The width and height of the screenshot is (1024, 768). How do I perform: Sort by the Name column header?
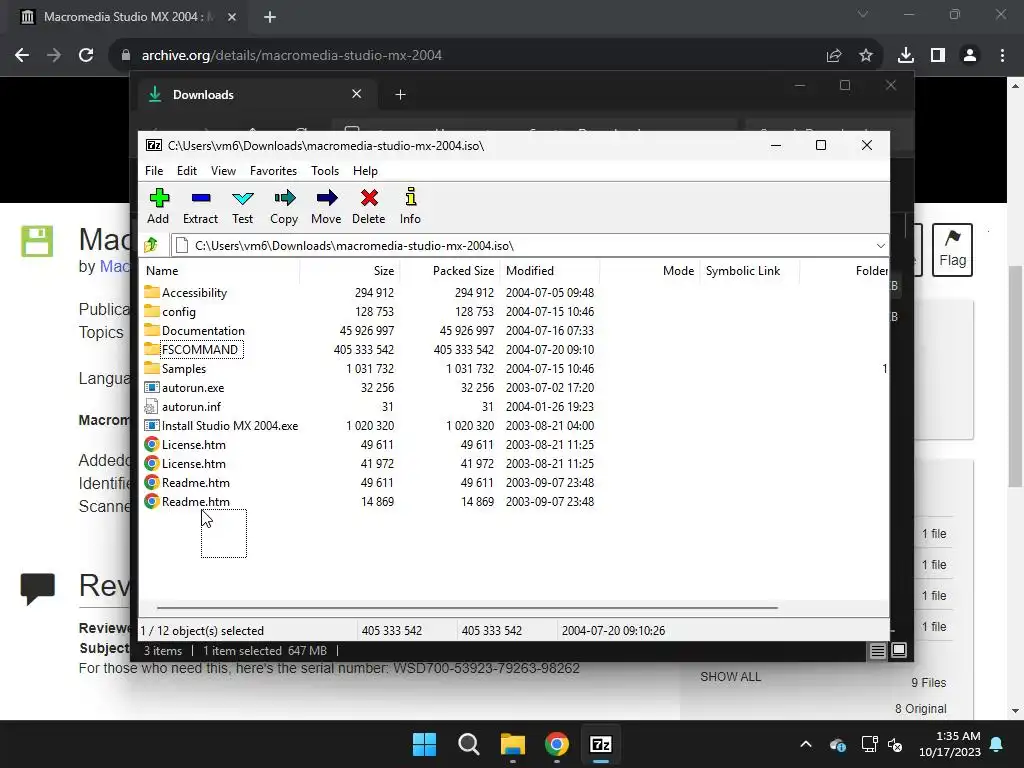(221, 270)
